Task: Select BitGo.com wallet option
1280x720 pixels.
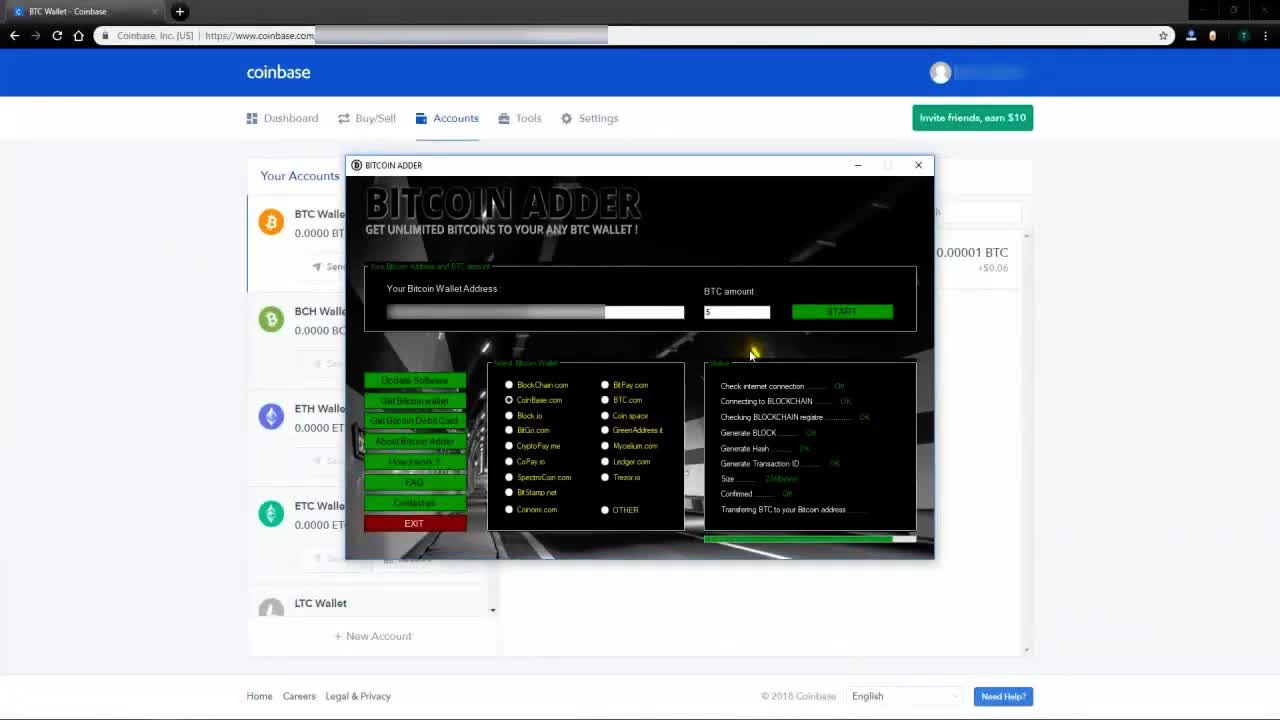Action: point(509,430)
